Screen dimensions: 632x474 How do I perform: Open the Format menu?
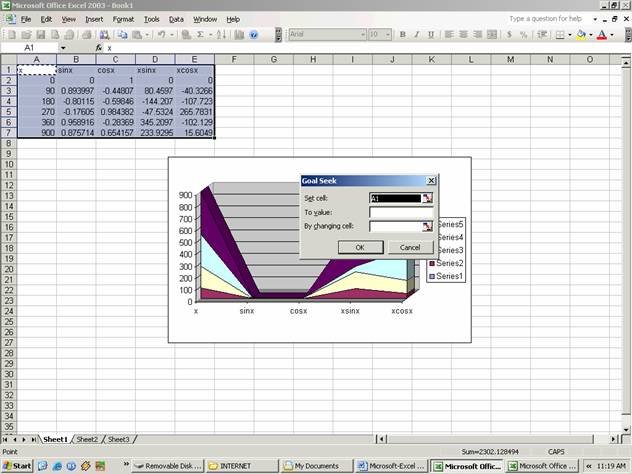[123, 19]
